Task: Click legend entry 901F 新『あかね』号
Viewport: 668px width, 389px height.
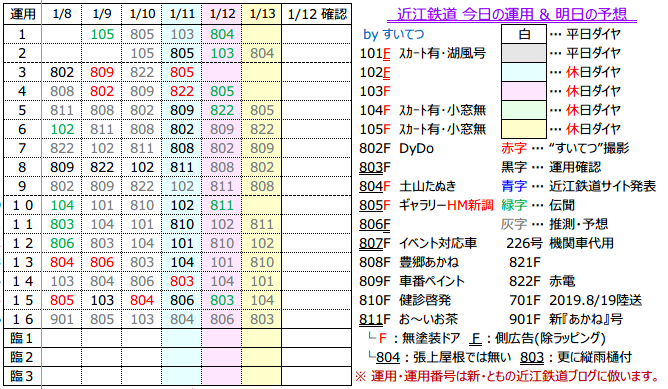Action: (x=566, y=319)
